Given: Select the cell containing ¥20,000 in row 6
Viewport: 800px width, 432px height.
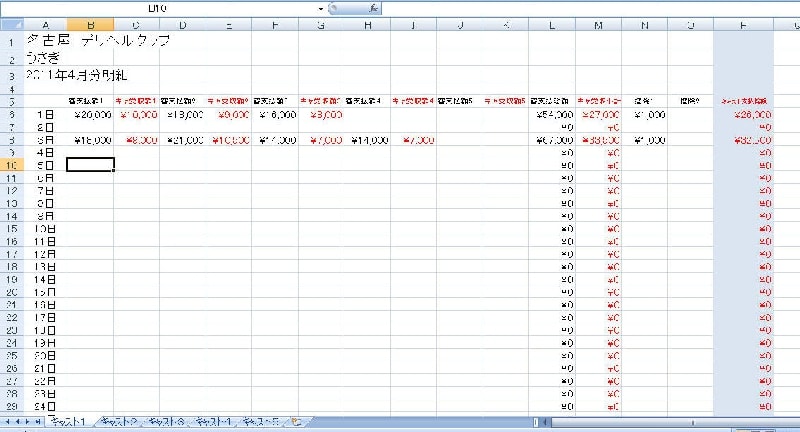Looking at the screenshot, I should tap(90, 114).
